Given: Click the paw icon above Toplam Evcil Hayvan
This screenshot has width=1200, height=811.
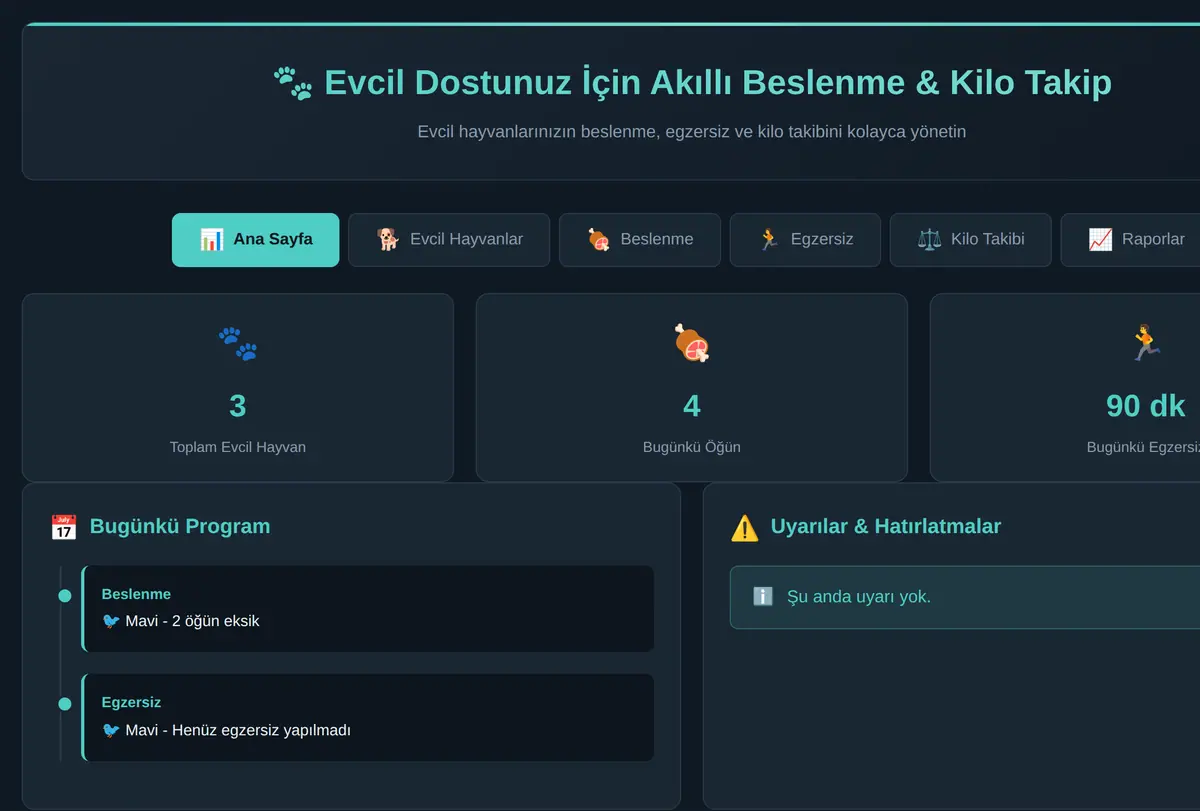Looking at the screenshot, I should coord(238,344).
